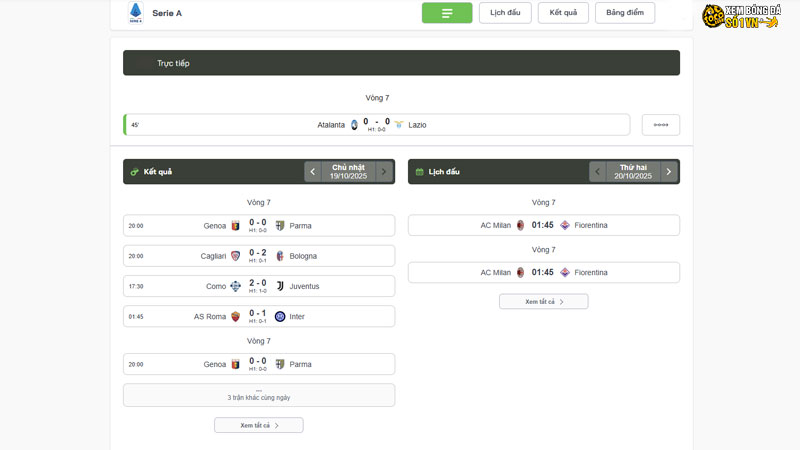This screenshot has width=800, height=450.
Task: Expand 3 trận khác cùng ngày
Action: click(259, 395)
